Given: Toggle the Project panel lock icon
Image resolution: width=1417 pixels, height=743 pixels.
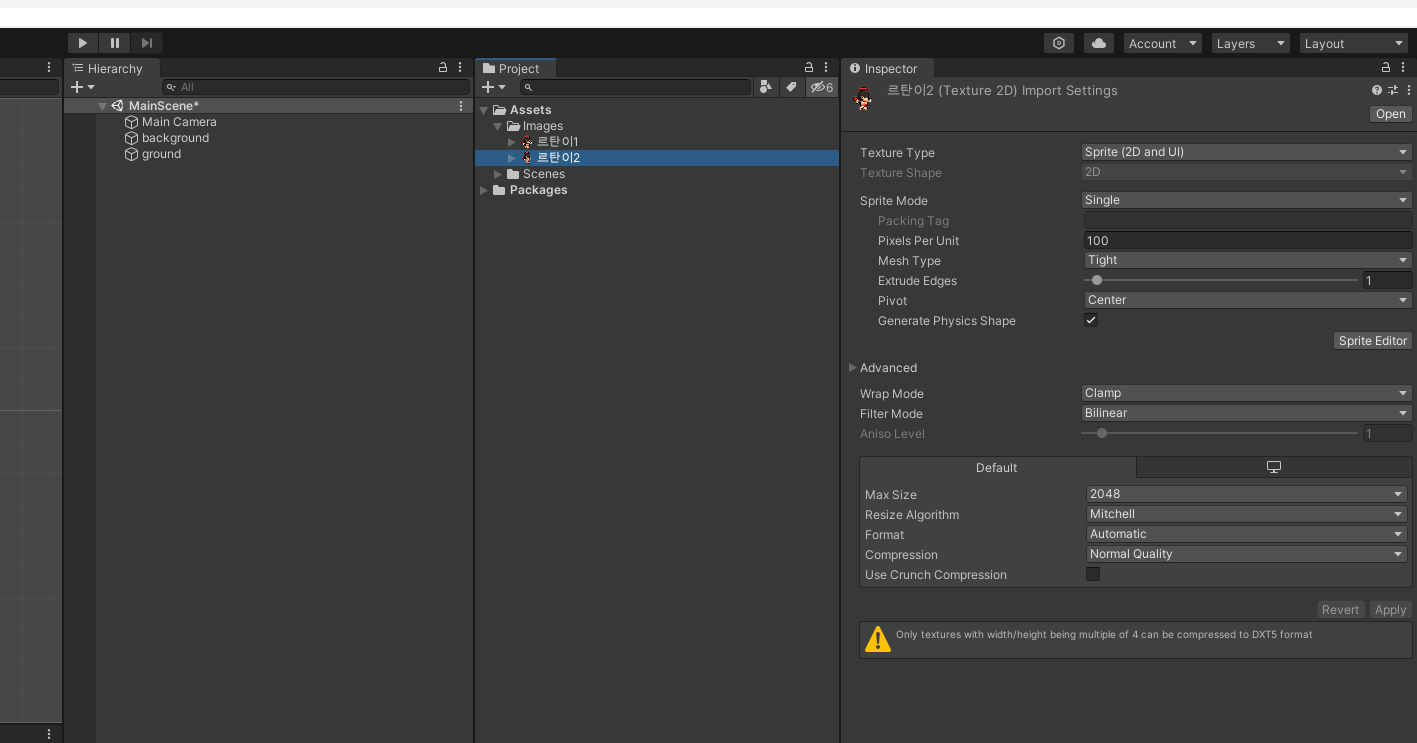Looking at the screenshot, I should [810, 68].
